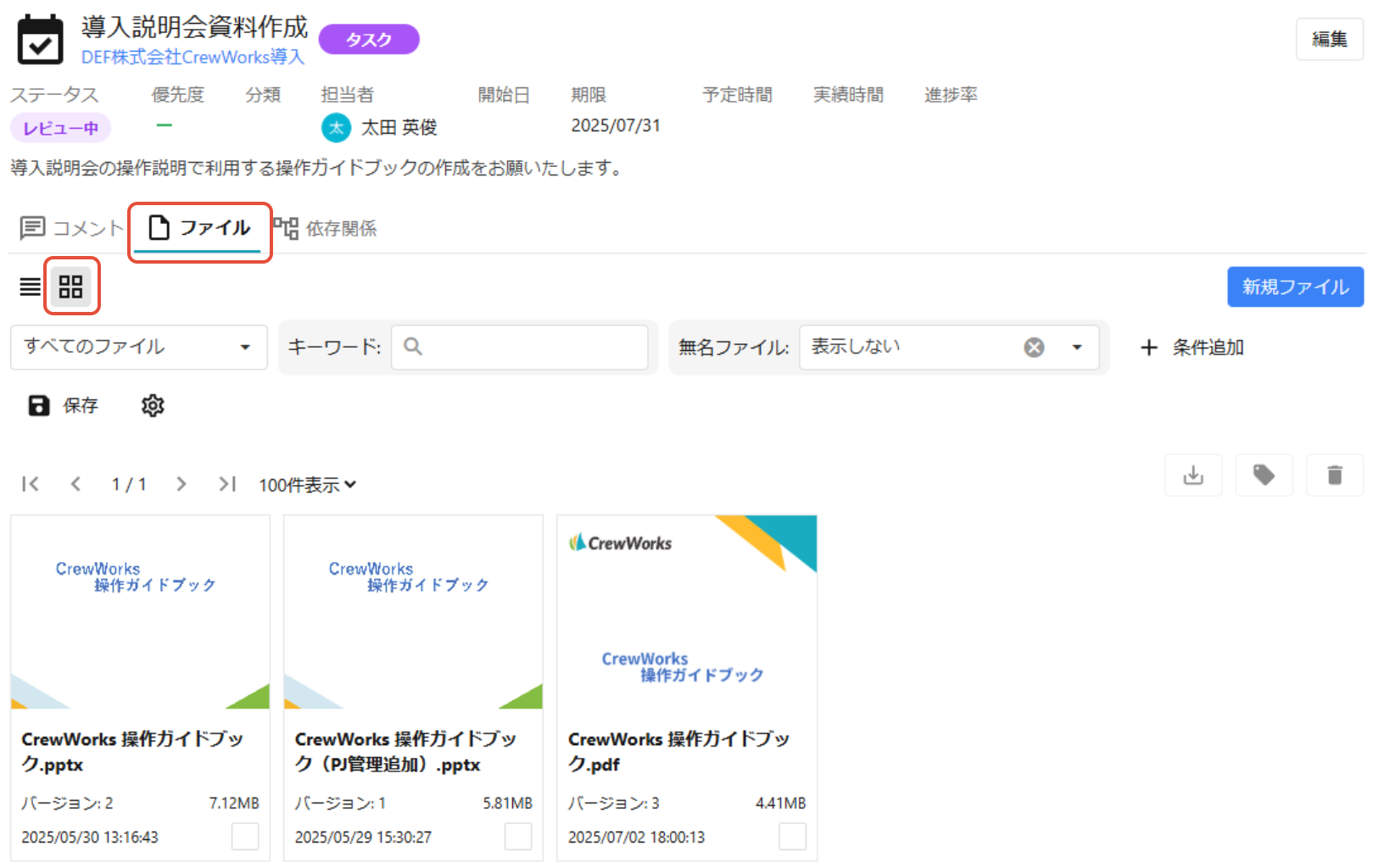Click the 新規ファイル button
This screenshot has width=1373, height=868.
coord(1295,287)
